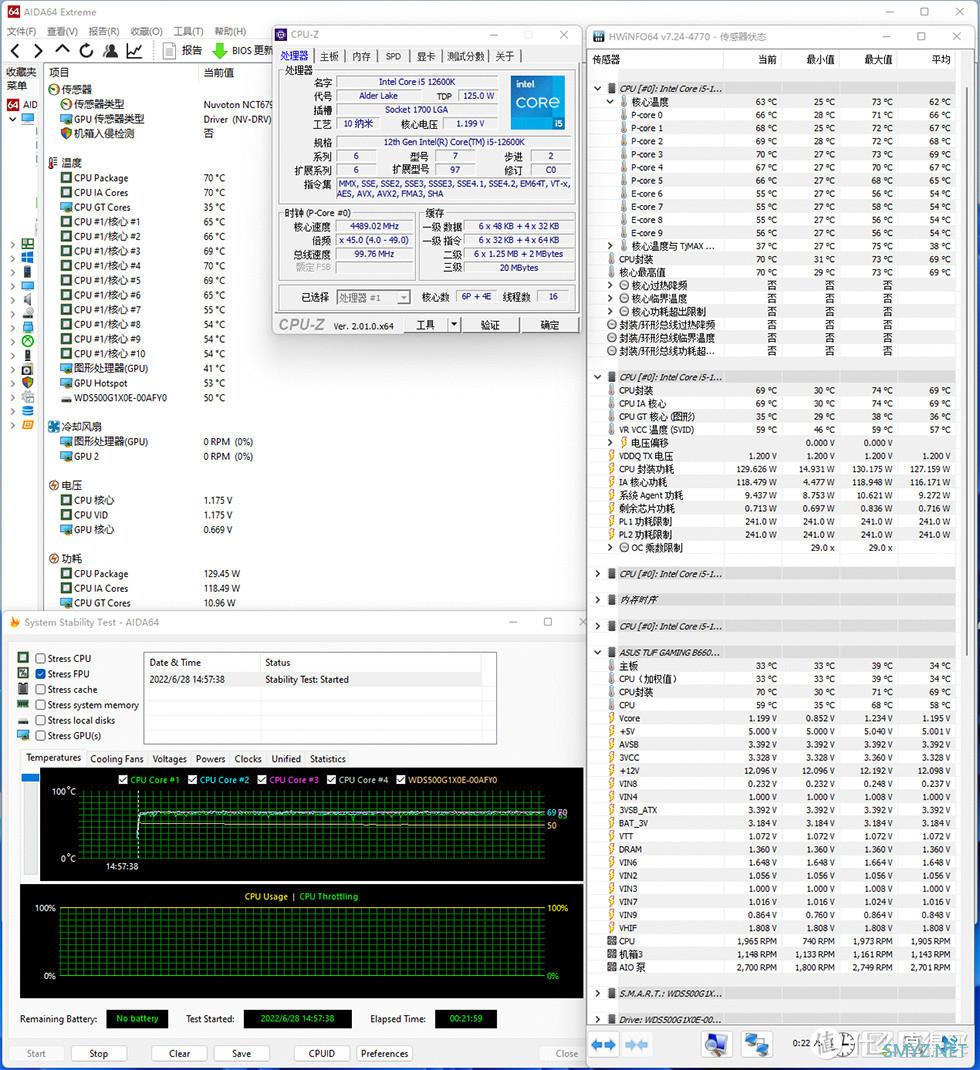Select AIDA64 sidebar Xbox DirectX icon
The image size is (980, 1070).
(27, 341)
